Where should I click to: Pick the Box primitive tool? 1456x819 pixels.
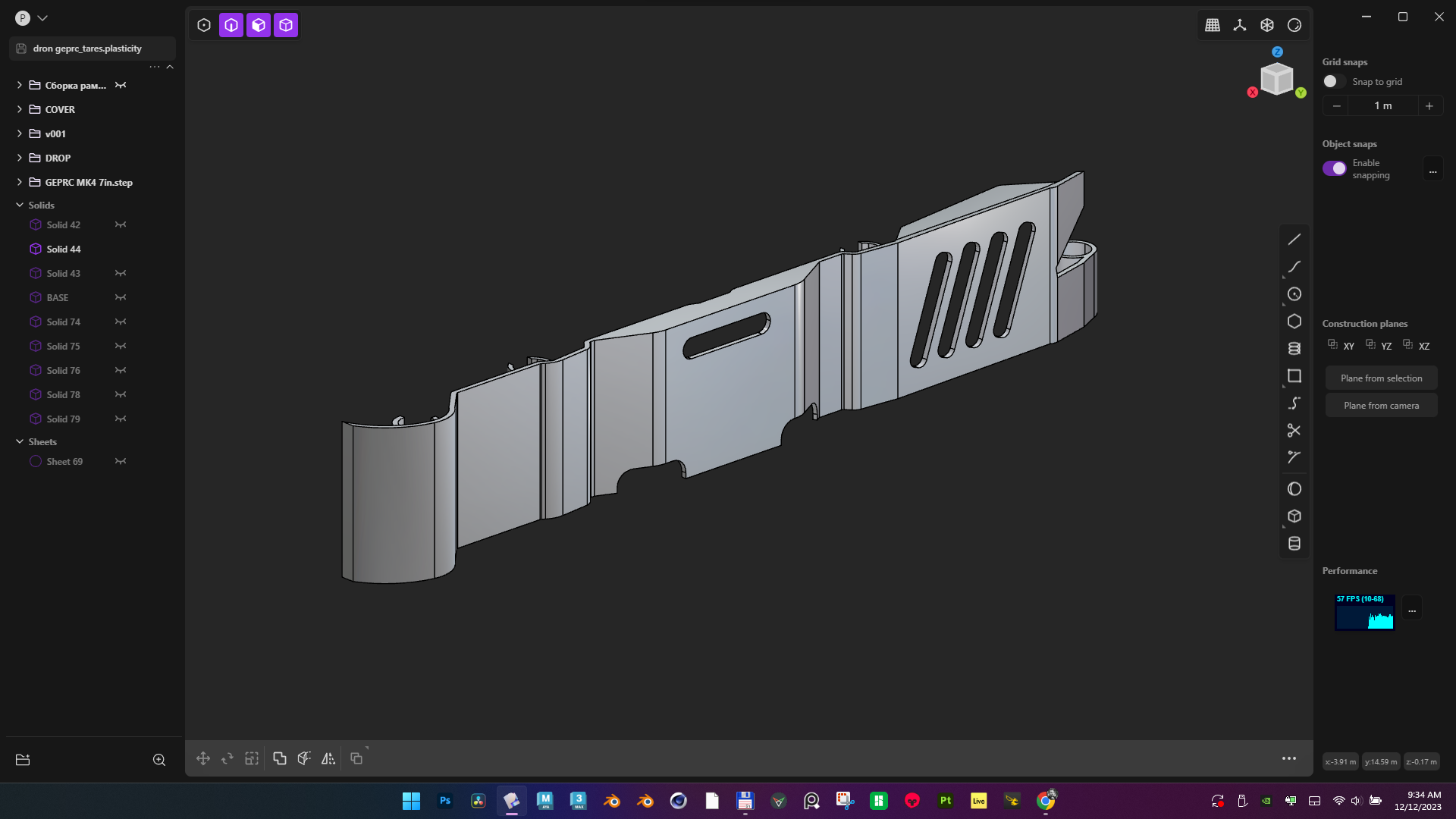coord(1294,516)
